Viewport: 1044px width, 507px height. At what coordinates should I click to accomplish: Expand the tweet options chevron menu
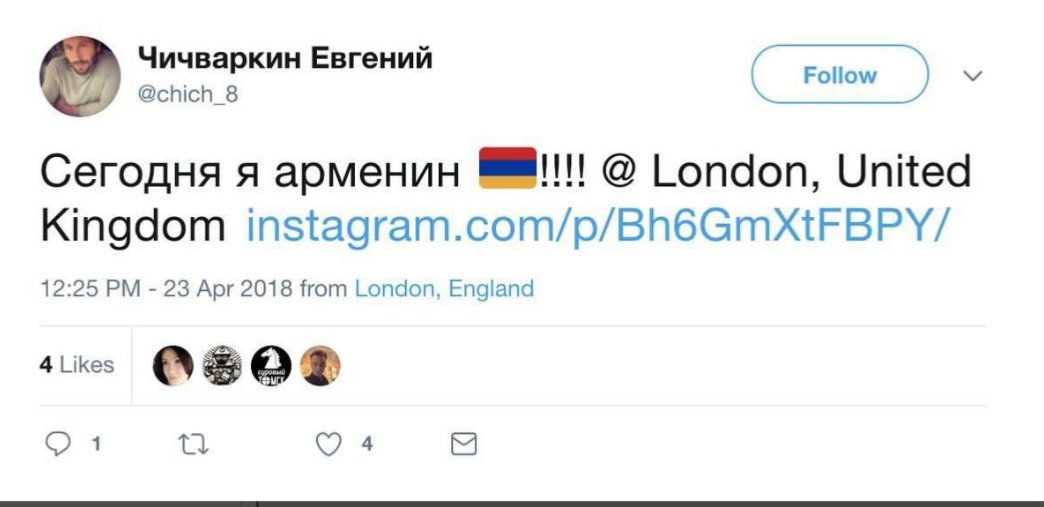(x=972, y=76)
